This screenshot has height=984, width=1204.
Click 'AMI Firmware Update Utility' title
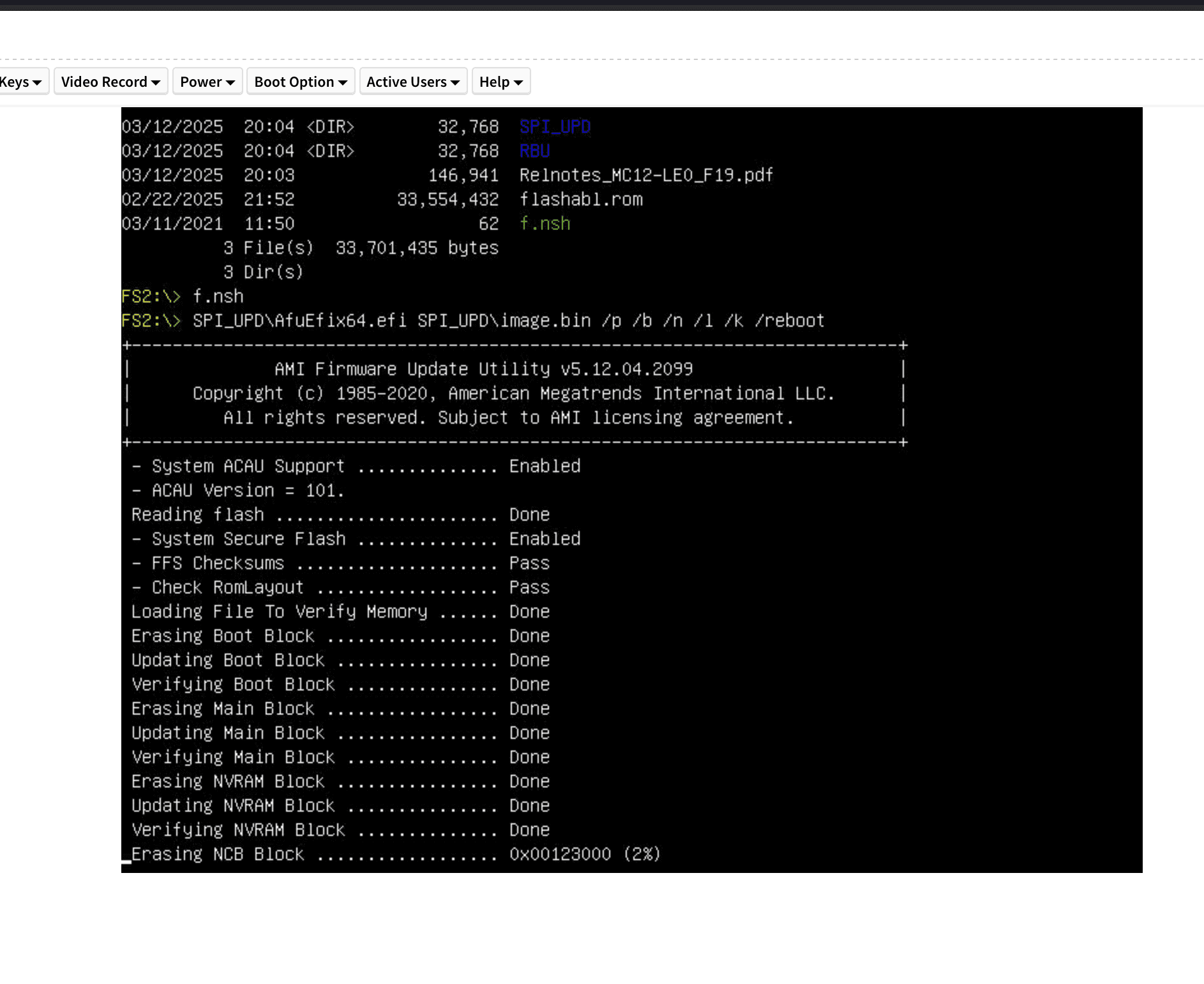pos(483,369)
